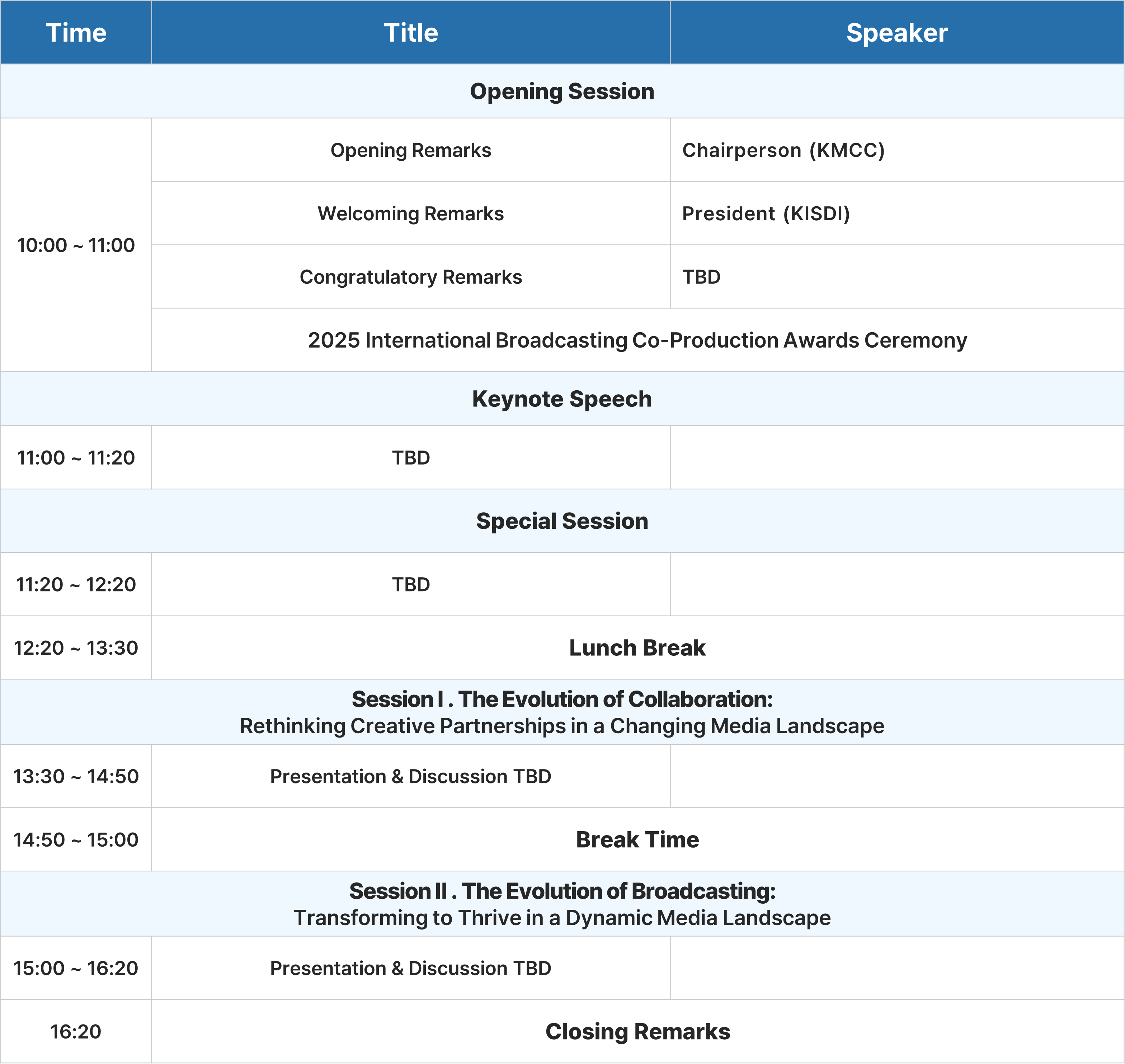Select the Co-Production Awards Ceremony row
Image resolution: width=1125 pixels, height=1064 pixels.
click(637, 340)
